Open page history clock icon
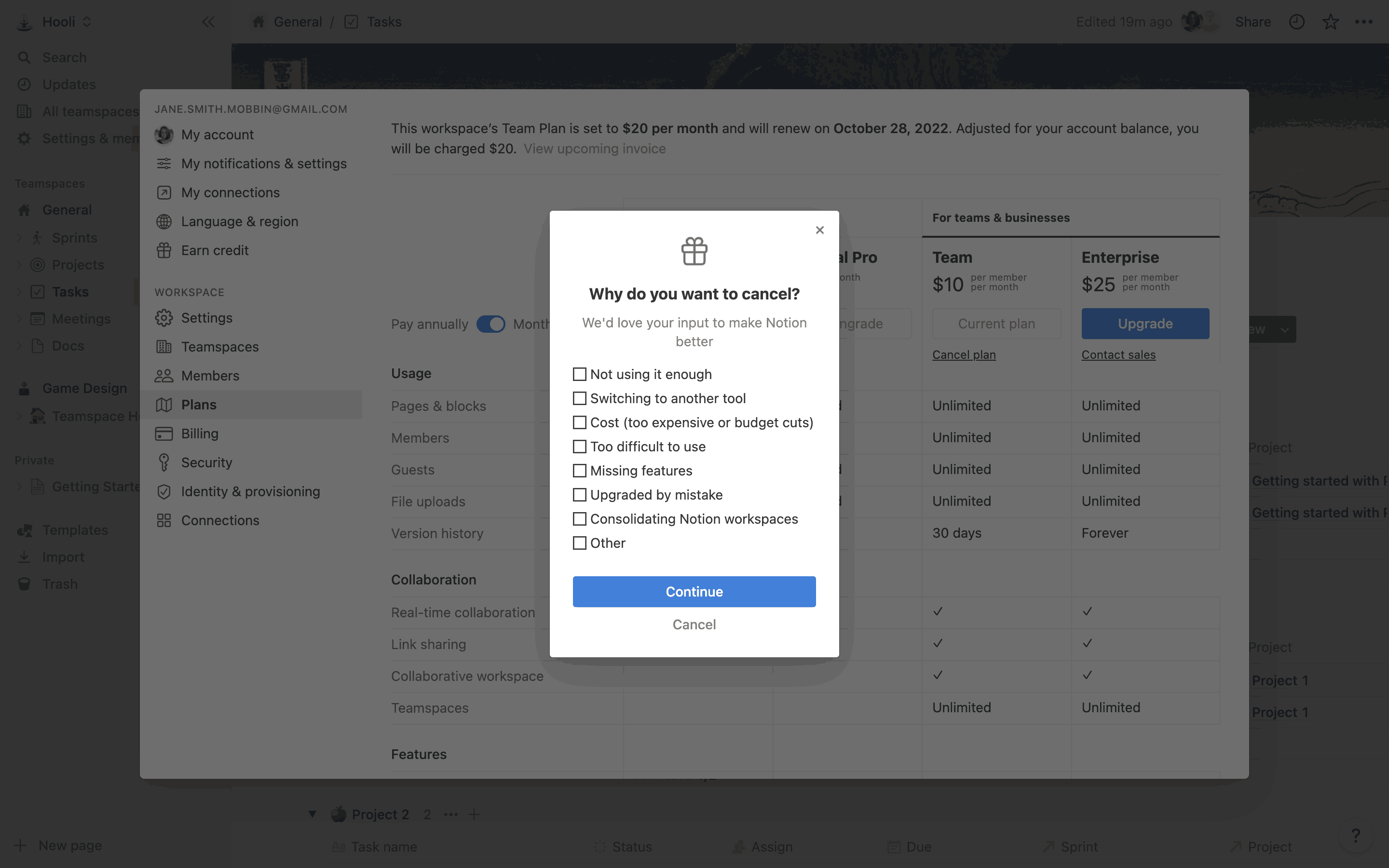 pyautogui.click(x=1296, y=22)
